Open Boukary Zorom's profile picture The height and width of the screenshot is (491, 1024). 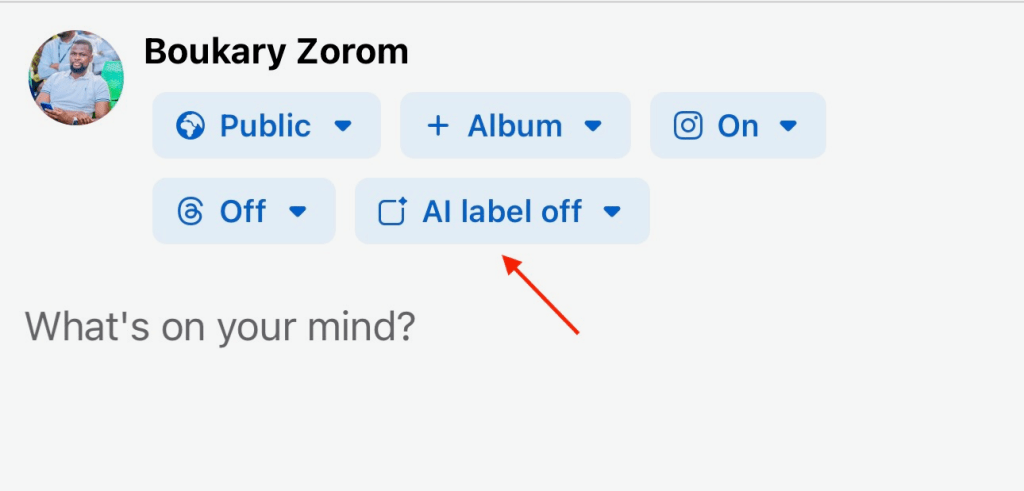[x=76, y=78]
